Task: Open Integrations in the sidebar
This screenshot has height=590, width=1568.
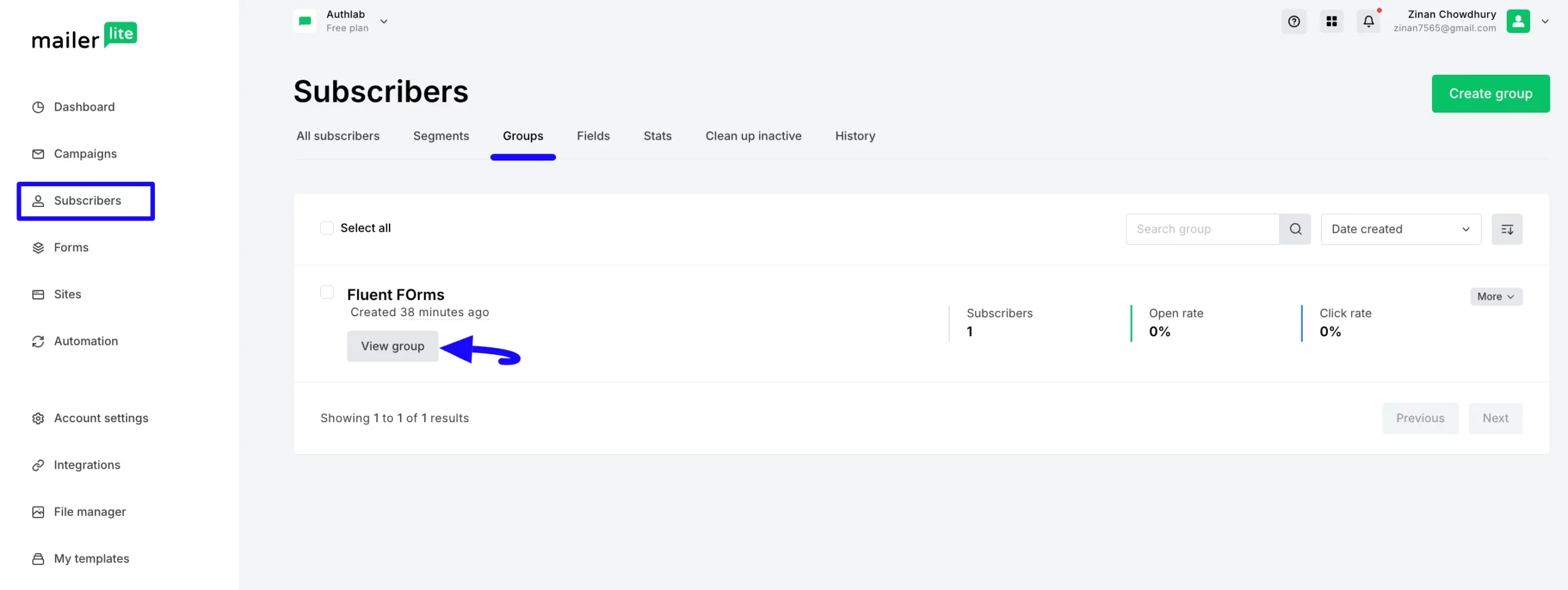Action: click(87, 465)
